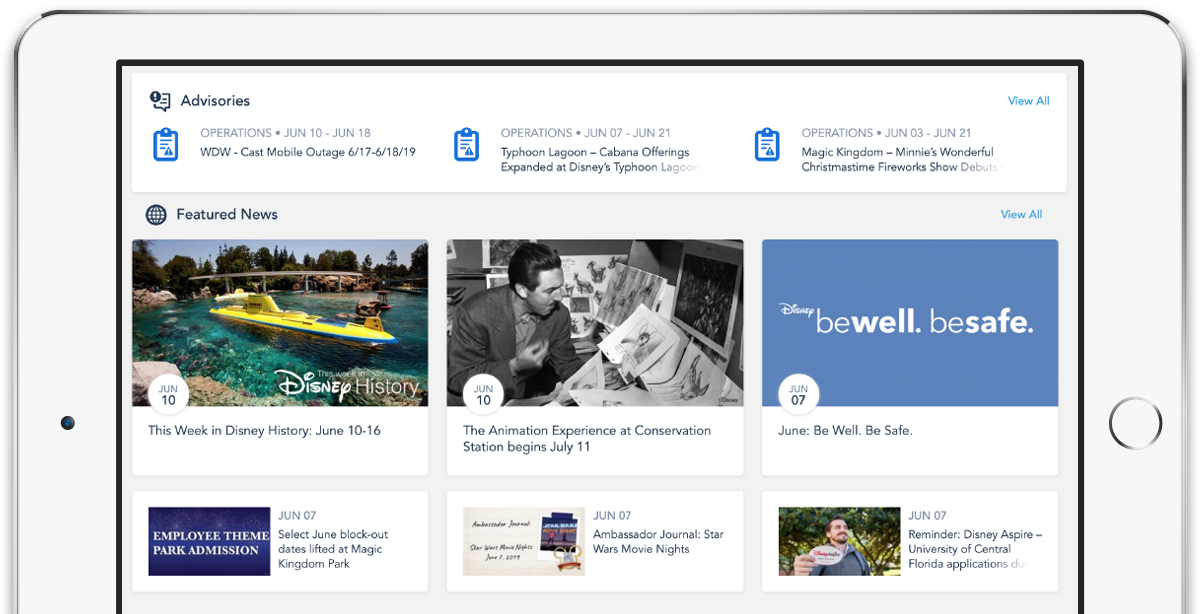Open Select June block-out dates lifted article
This screenshot has width=1200, height=614.
(333, 549)
